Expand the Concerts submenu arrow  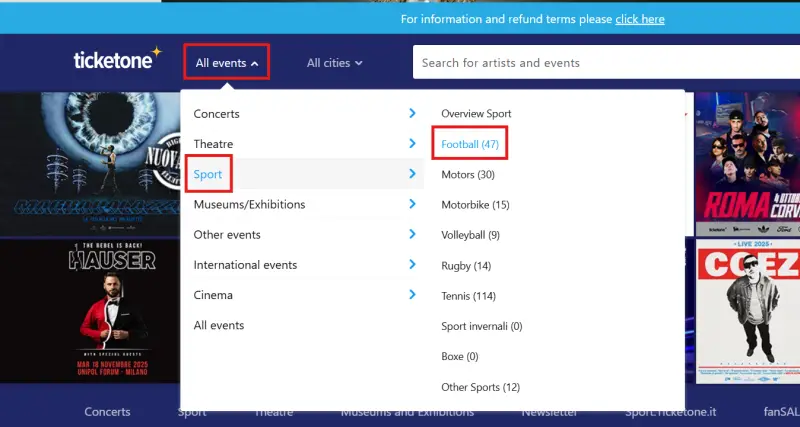(412, 113)
